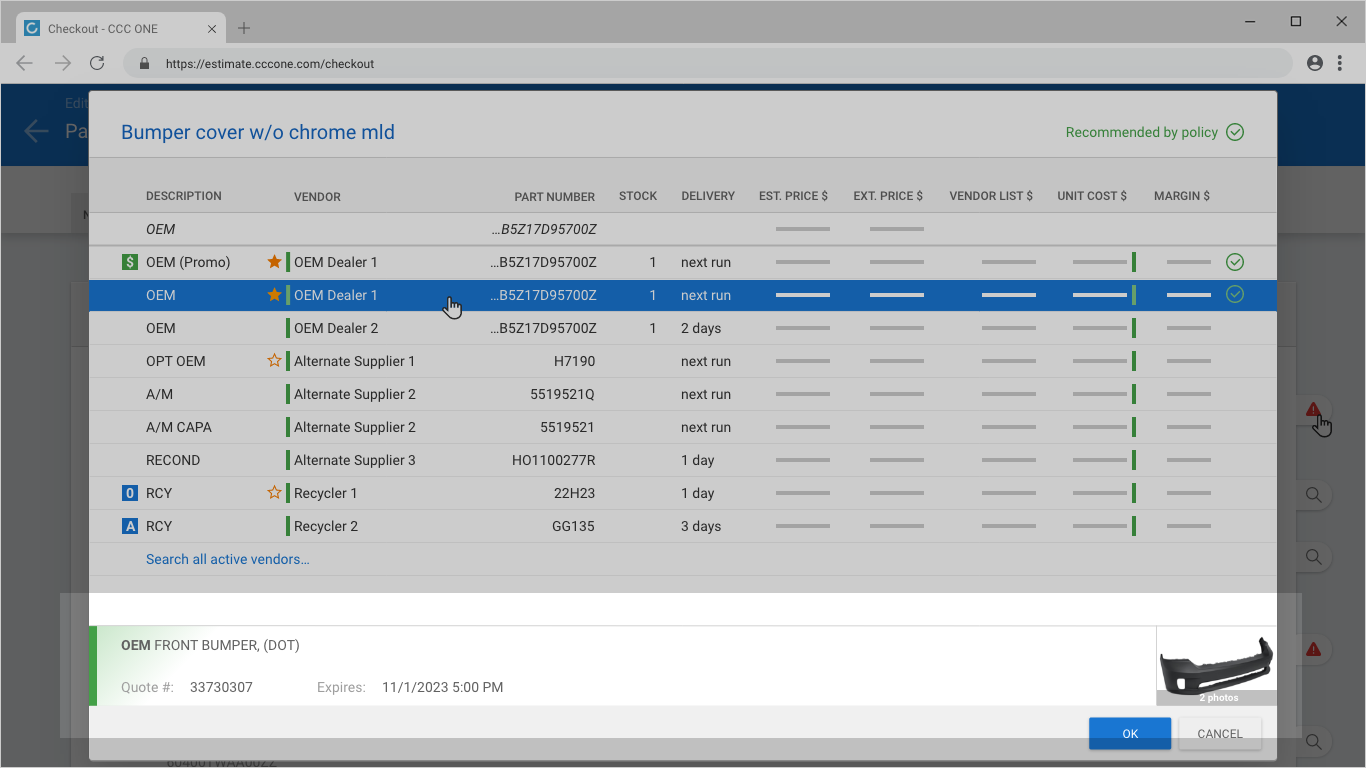The height and width of the screenshot is (768, 1366).
Task: Click the address bar URL
Action: 270,63
